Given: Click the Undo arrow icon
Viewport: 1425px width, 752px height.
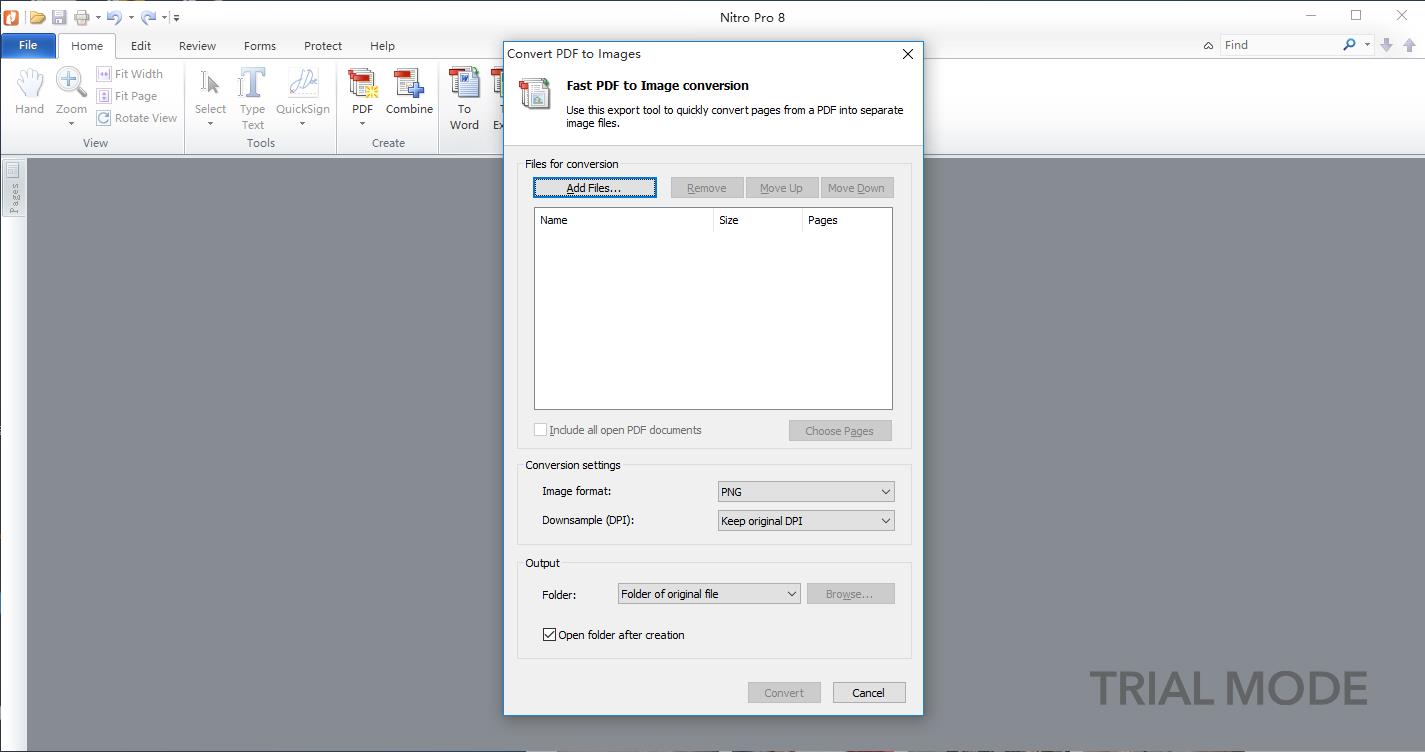Looking at the screenshot, I should (x=114, y=17).
